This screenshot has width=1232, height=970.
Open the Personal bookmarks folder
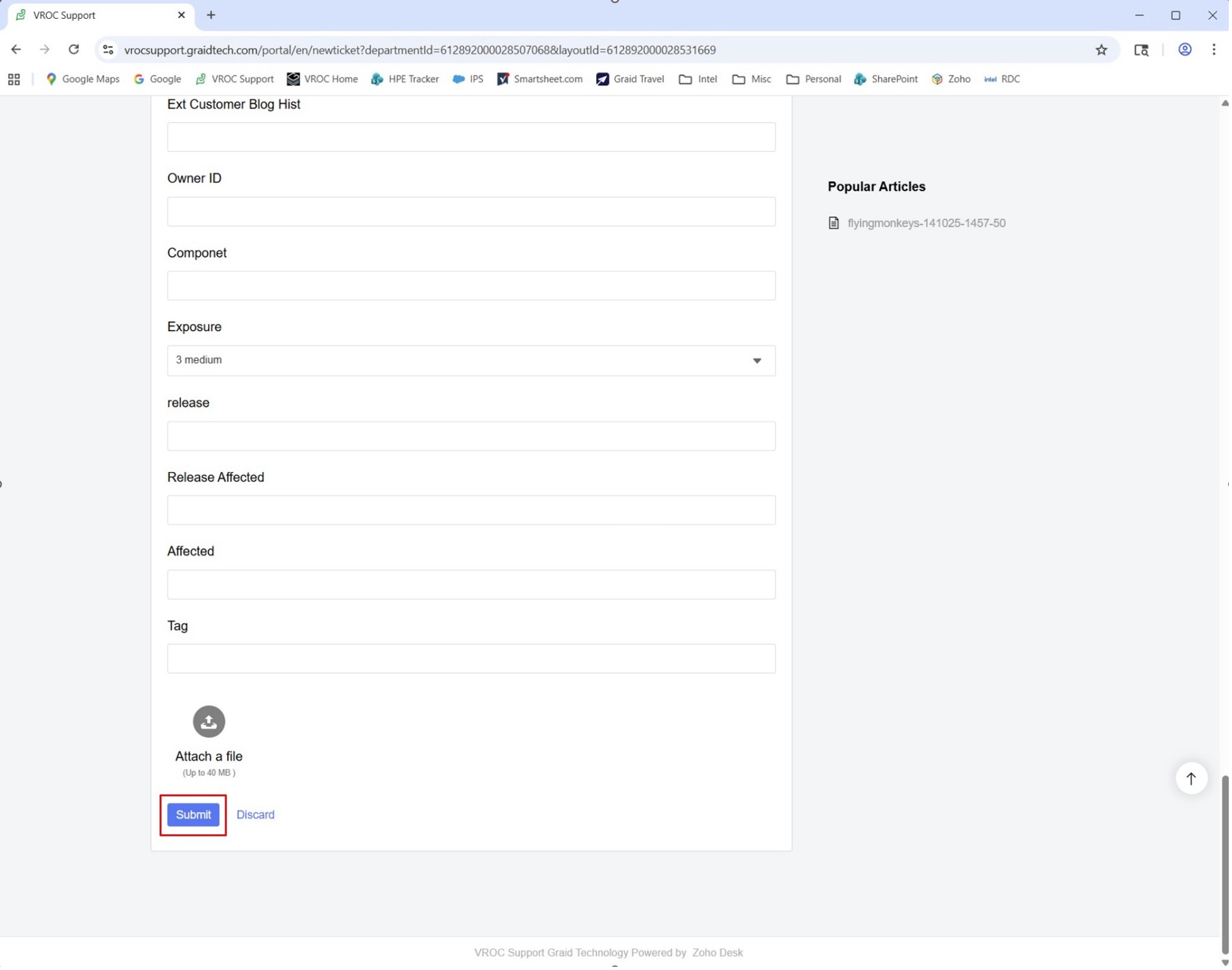(815, 79)
